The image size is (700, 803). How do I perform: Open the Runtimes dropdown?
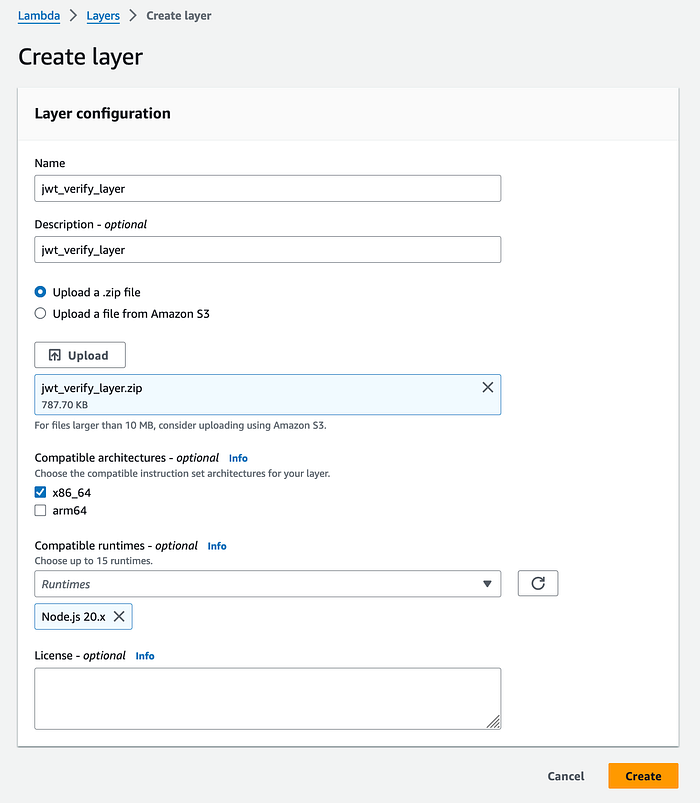pos(267,584)
